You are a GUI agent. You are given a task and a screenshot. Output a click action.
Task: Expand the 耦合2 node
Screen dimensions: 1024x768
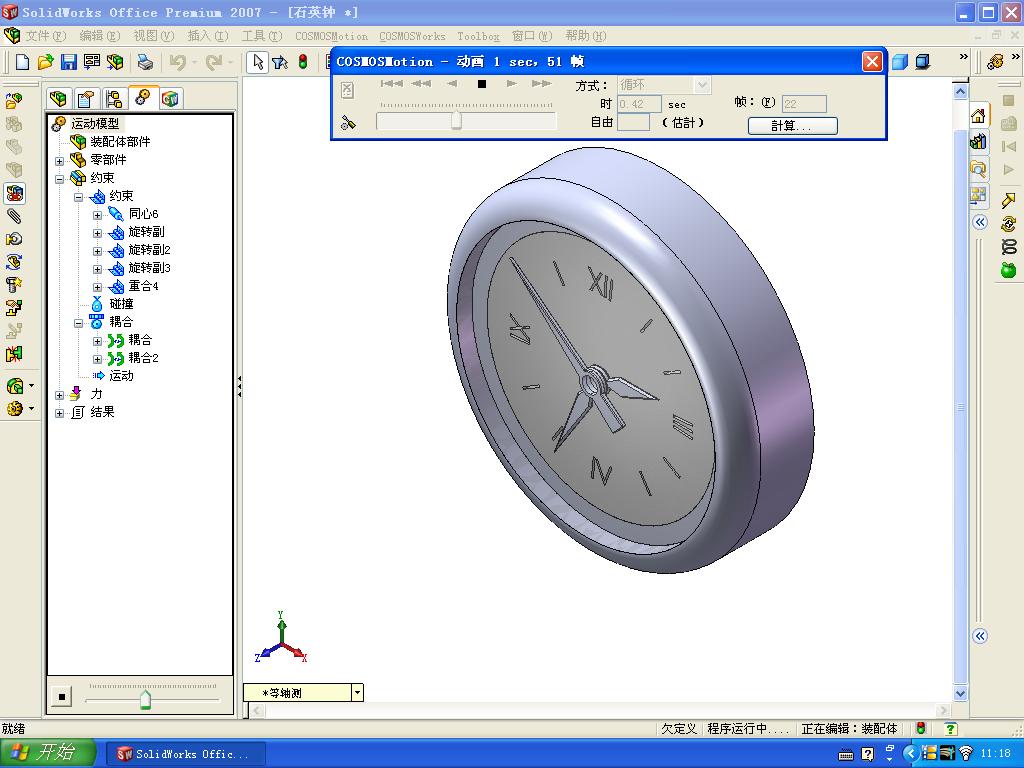tap(97, 359)
